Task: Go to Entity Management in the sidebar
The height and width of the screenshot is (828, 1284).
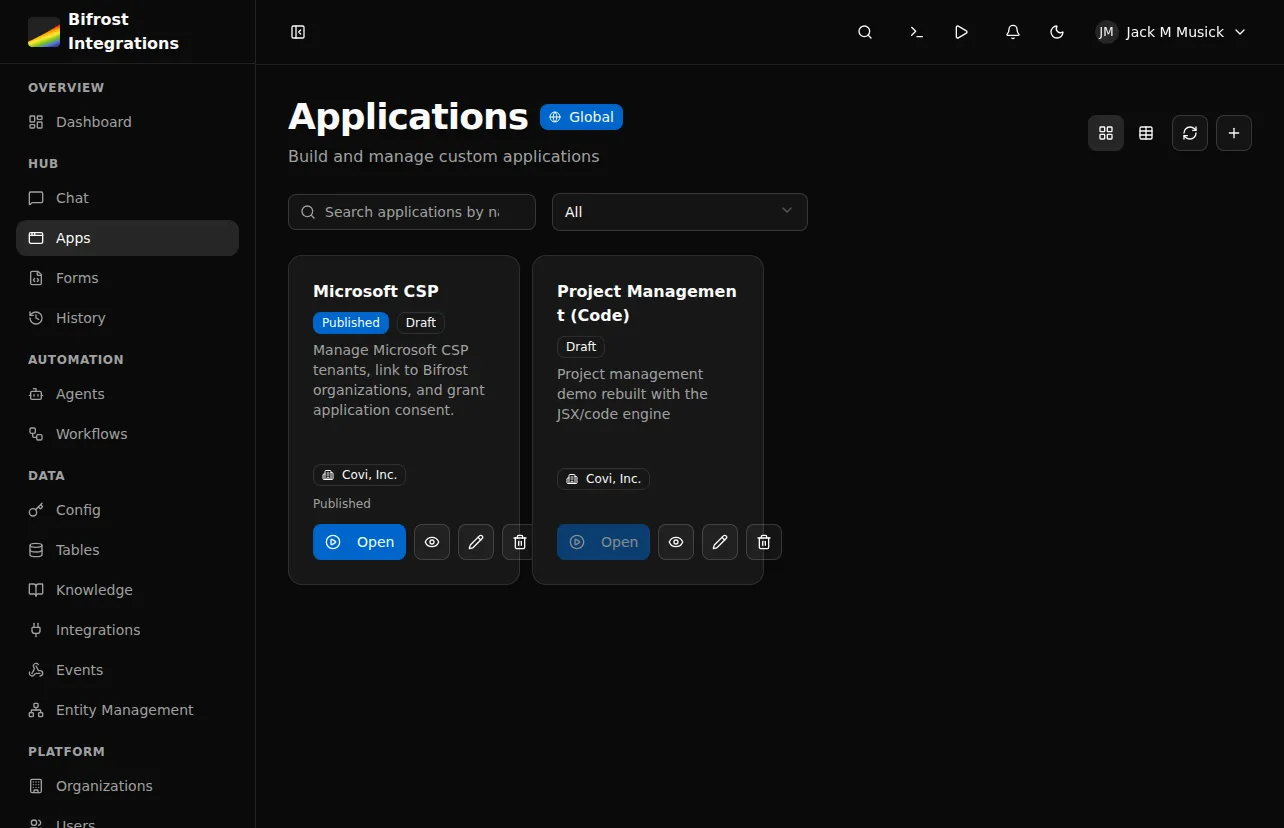Action: [x=123, y=709]
